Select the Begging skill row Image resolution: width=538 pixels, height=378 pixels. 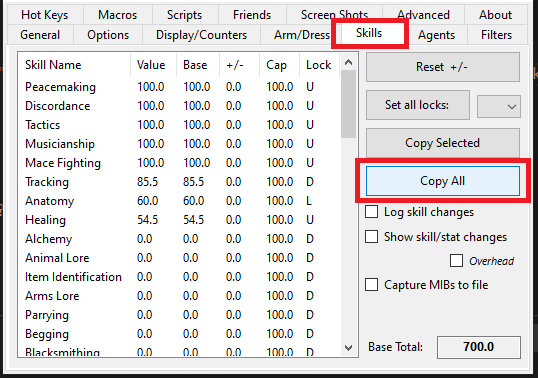179,334
